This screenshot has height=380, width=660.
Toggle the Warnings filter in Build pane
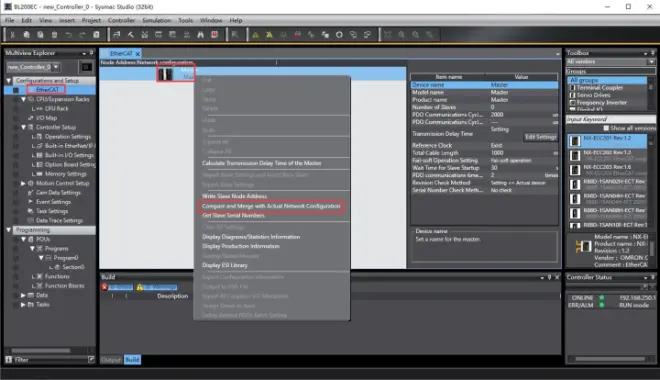[x=156, y=287]
